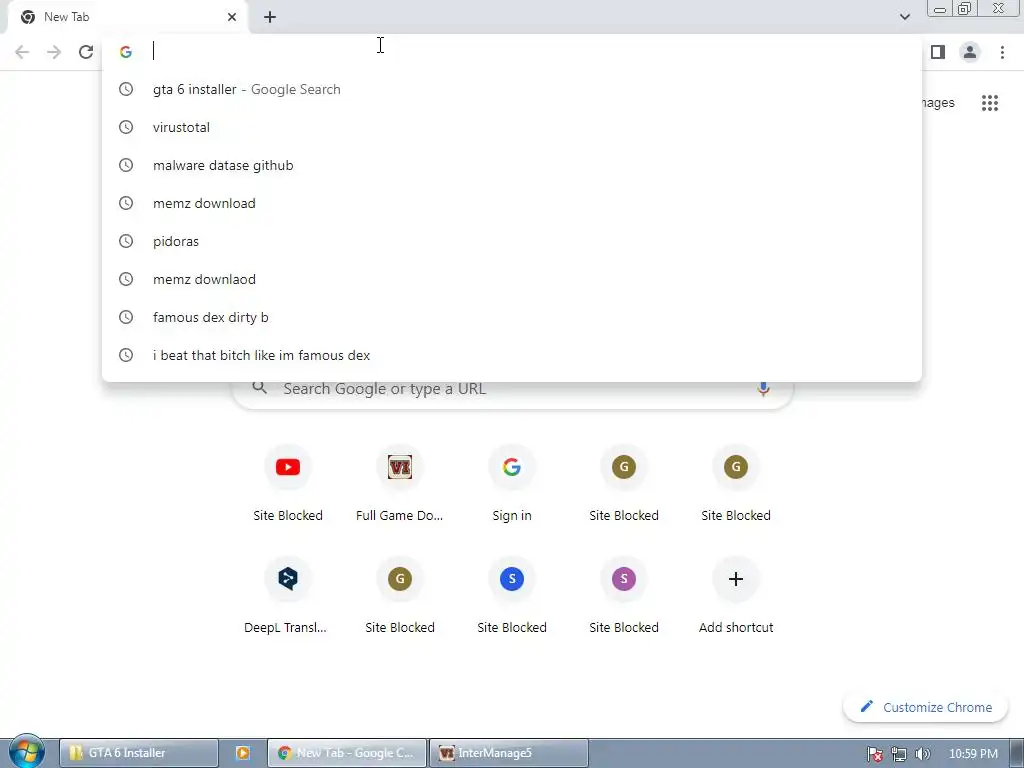1024x768 pixels.
Task: Open the DeepL Transl... shortcut
Action: tap(288, 596)
